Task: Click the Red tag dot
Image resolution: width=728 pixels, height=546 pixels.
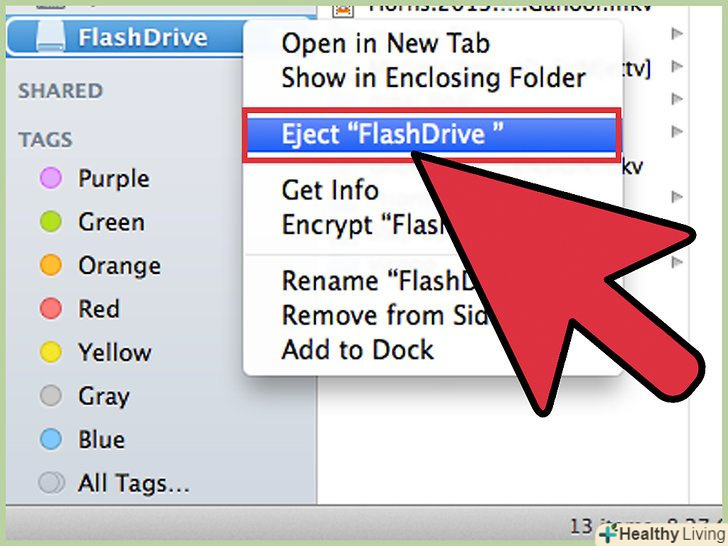Action: pyautogui.click(x=51, y=309)
